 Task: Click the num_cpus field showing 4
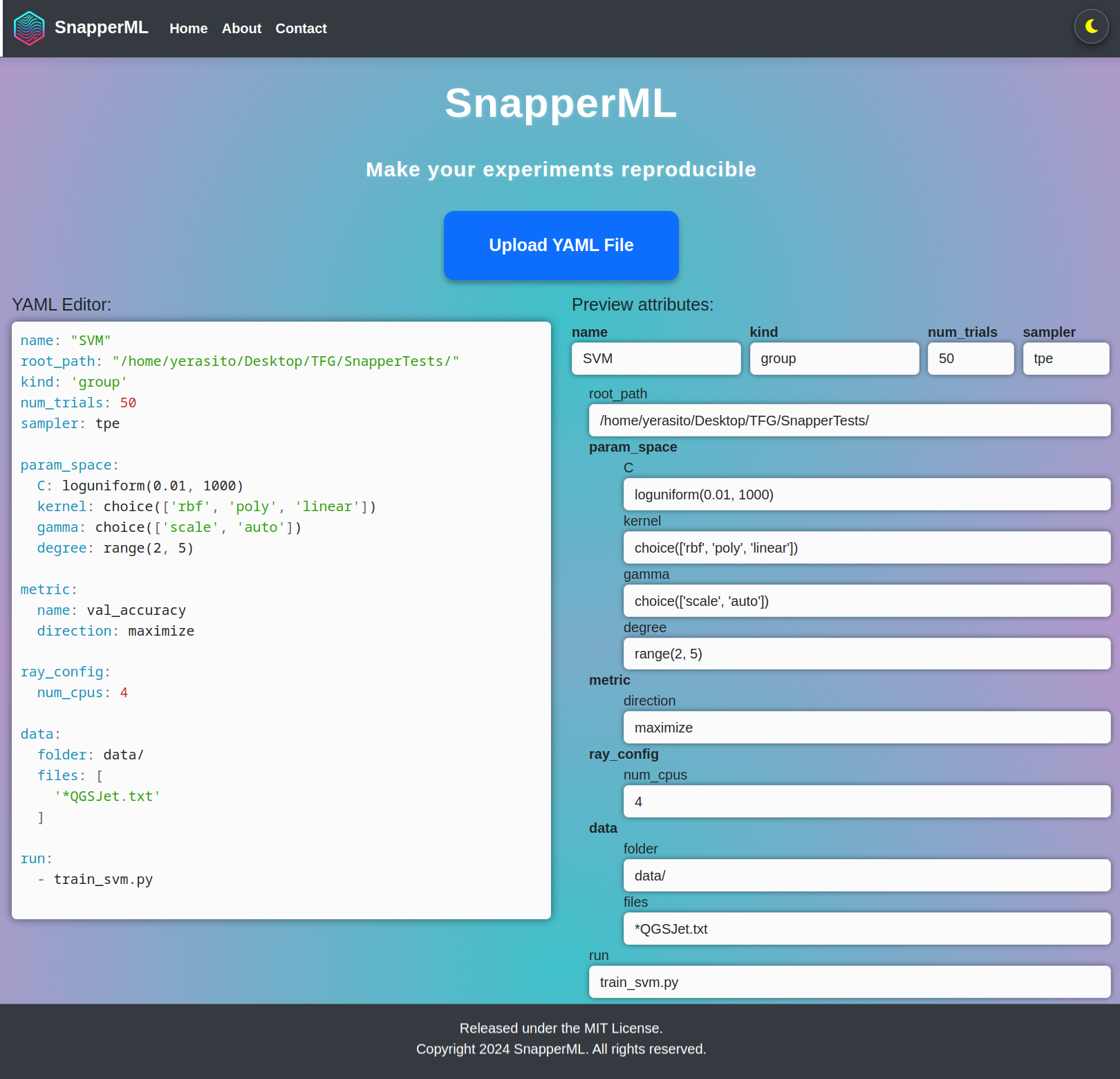[x=867, y=802]
